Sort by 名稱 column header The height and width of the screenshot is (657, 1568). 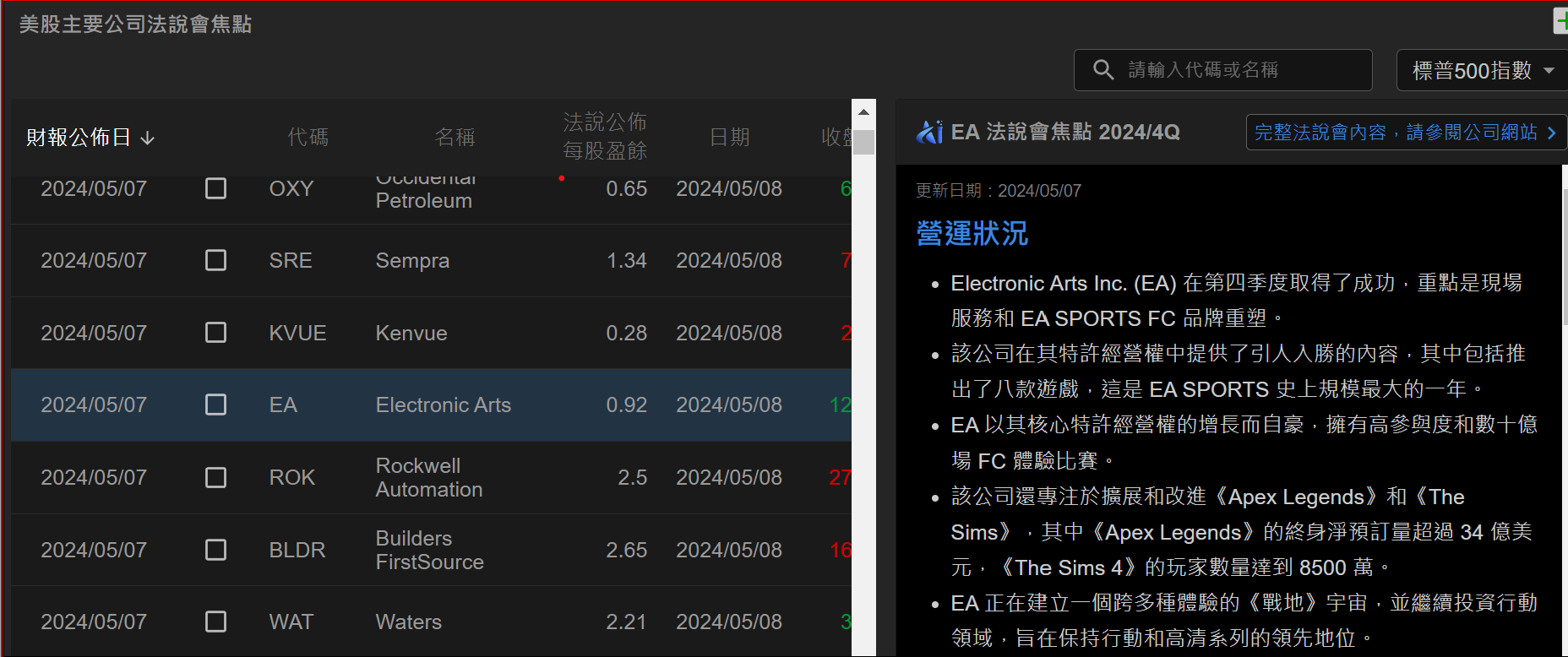click(x=455, y=137)
